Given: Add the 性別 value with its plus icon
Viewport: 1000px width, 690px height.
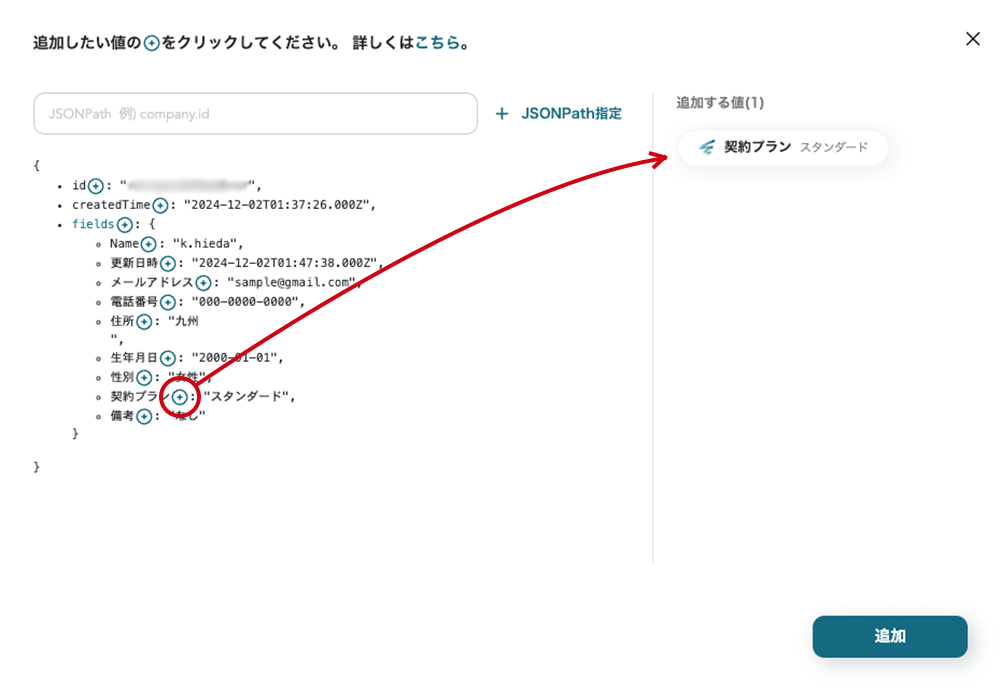Looking at the screenshot, I should 144,378.
